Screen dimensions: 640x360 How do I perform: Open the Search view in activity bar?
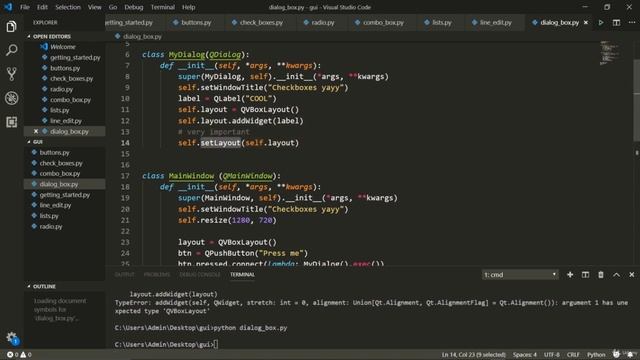[x=11, y=50]
